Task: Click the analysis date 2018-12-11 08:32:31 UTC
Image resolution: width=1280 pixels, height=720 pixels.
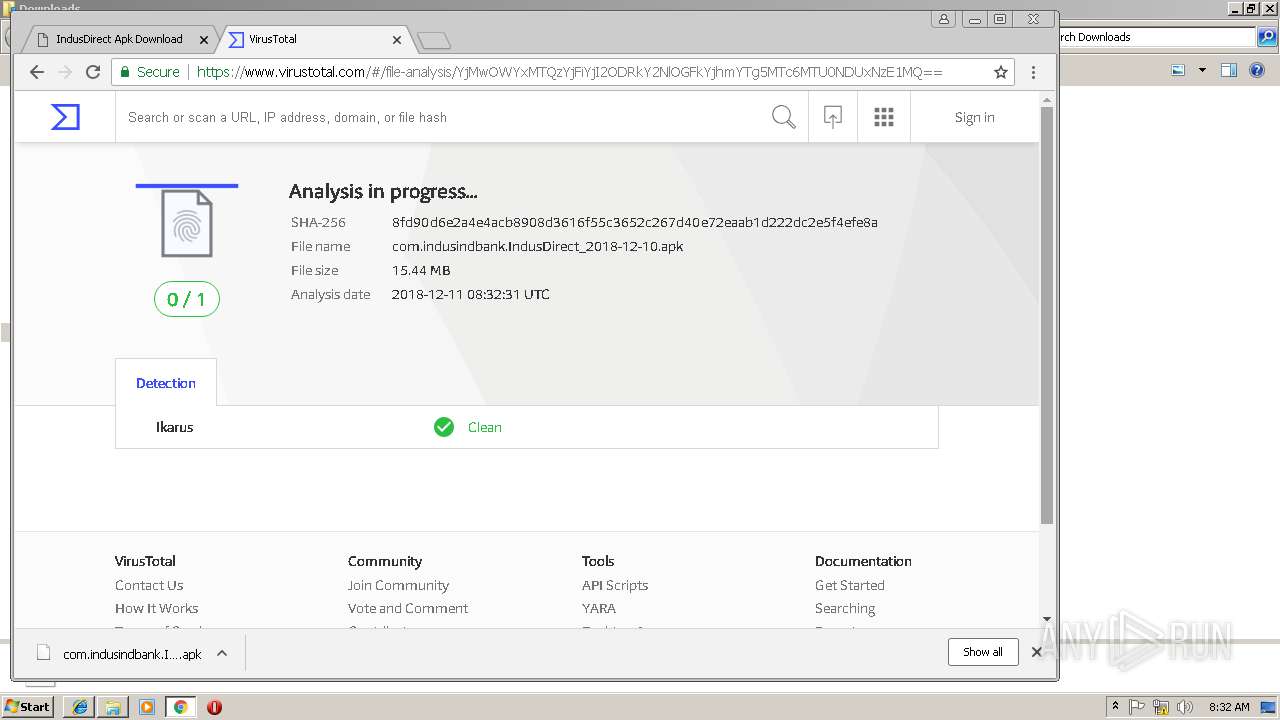Action: pyautogui.click(x=471, y=294)
